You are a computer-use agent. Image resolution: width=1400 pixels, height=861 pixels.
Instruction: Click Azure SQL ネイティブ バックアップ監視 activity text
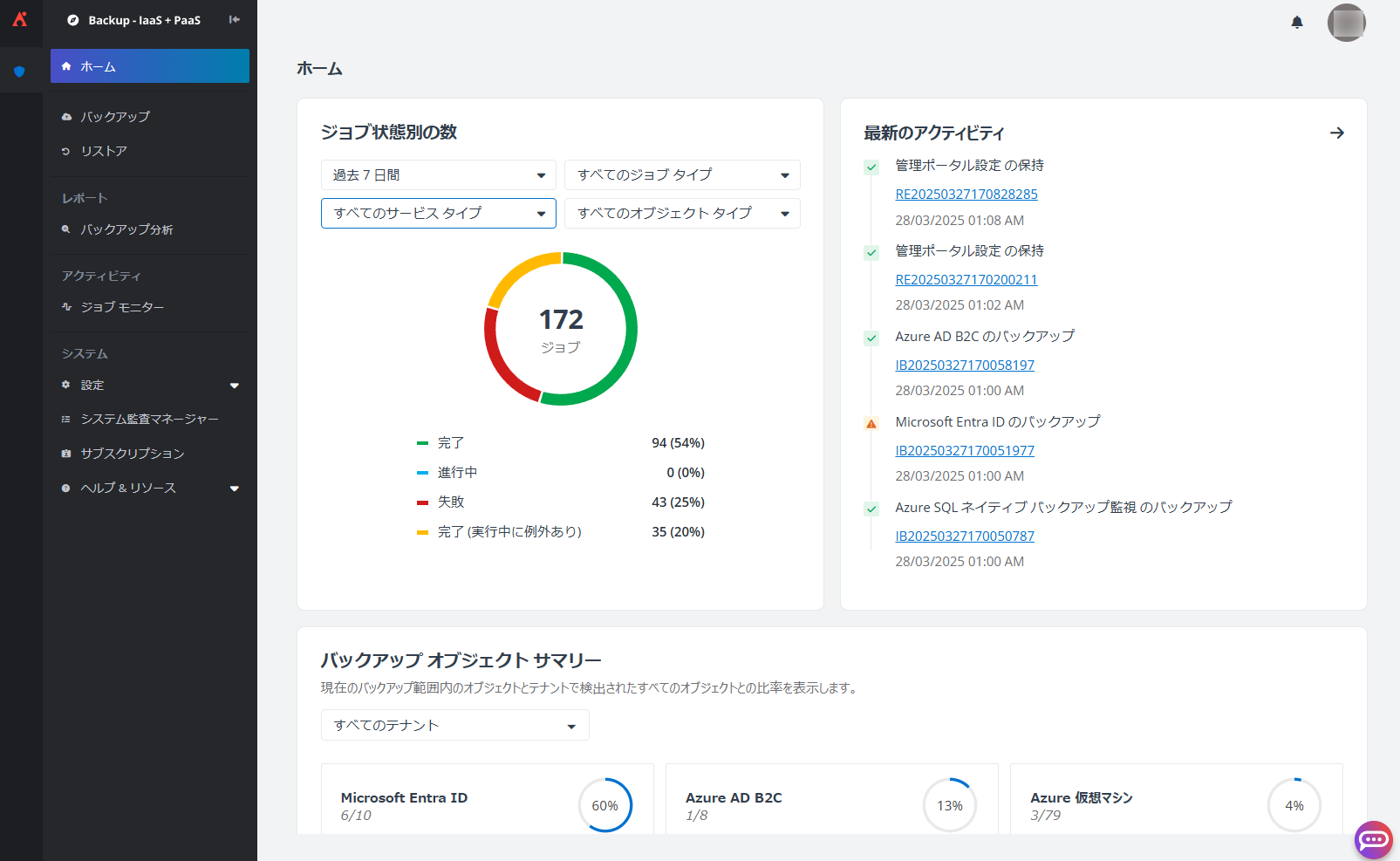[x=1063, y=508]
